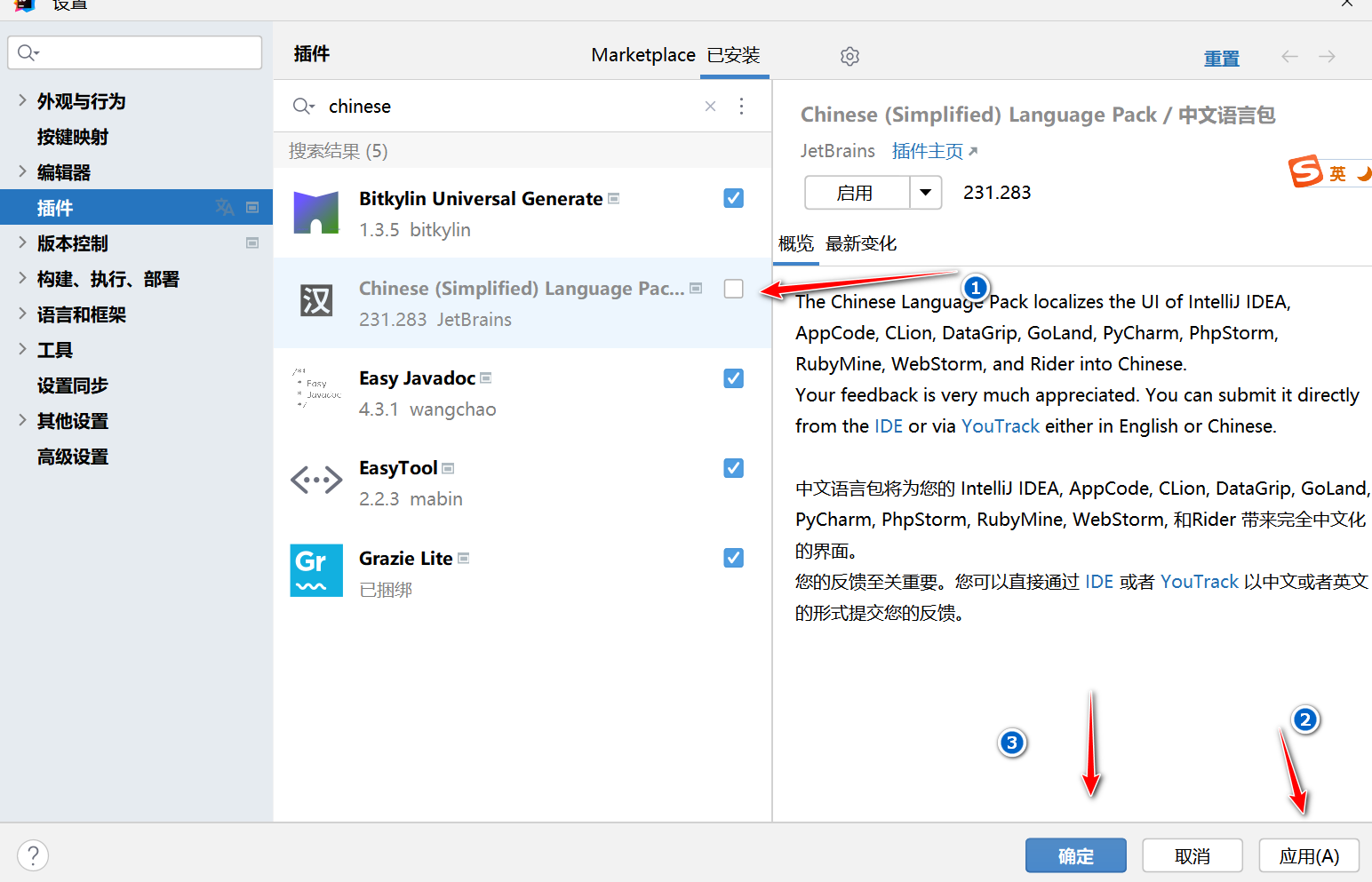Select the Easy Javadoc plugin row
The height and width of the screenshot is (882, 1372).
(x=522, y=393)
